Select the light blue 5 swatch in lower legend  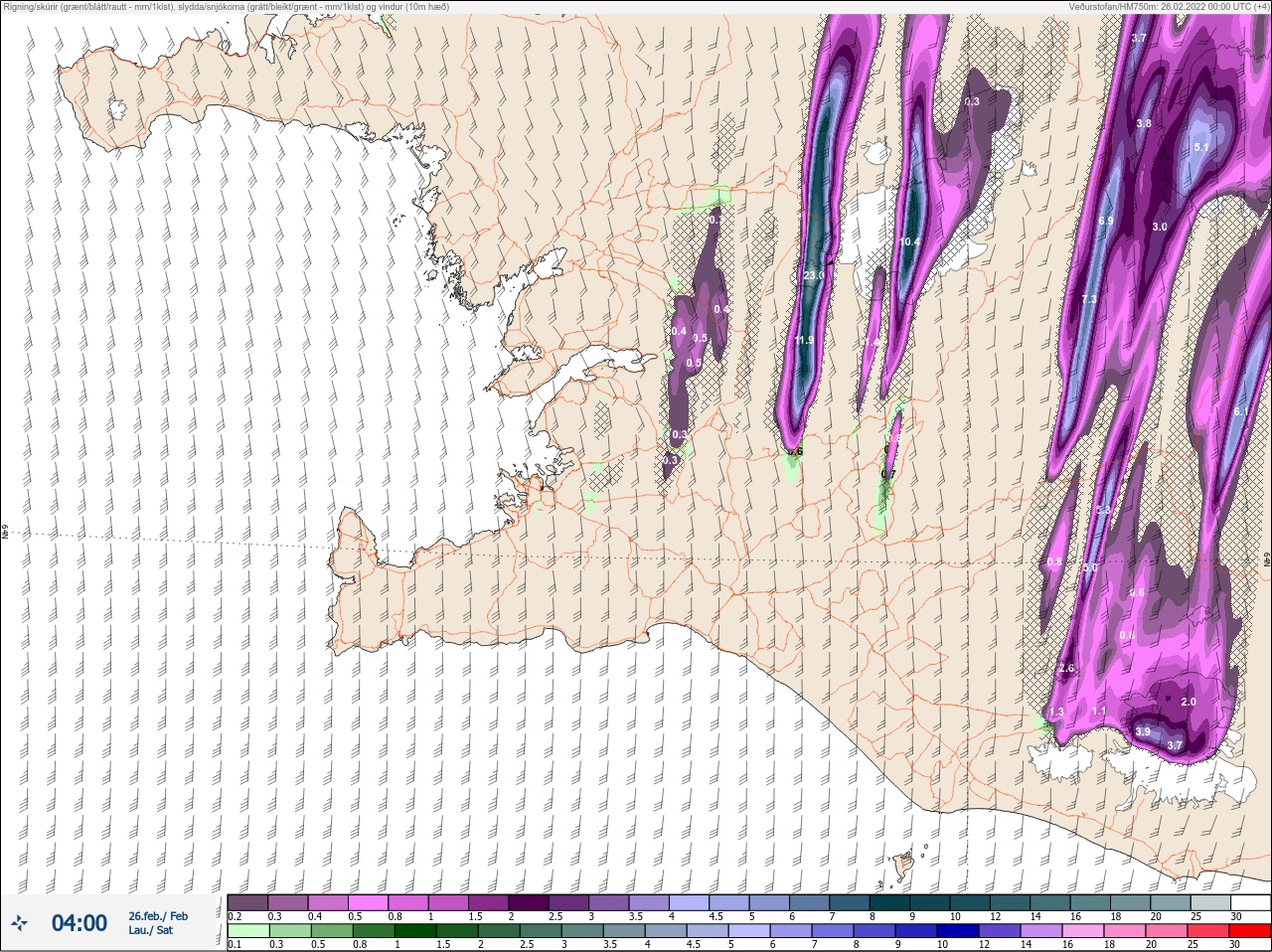click(748, 931)
